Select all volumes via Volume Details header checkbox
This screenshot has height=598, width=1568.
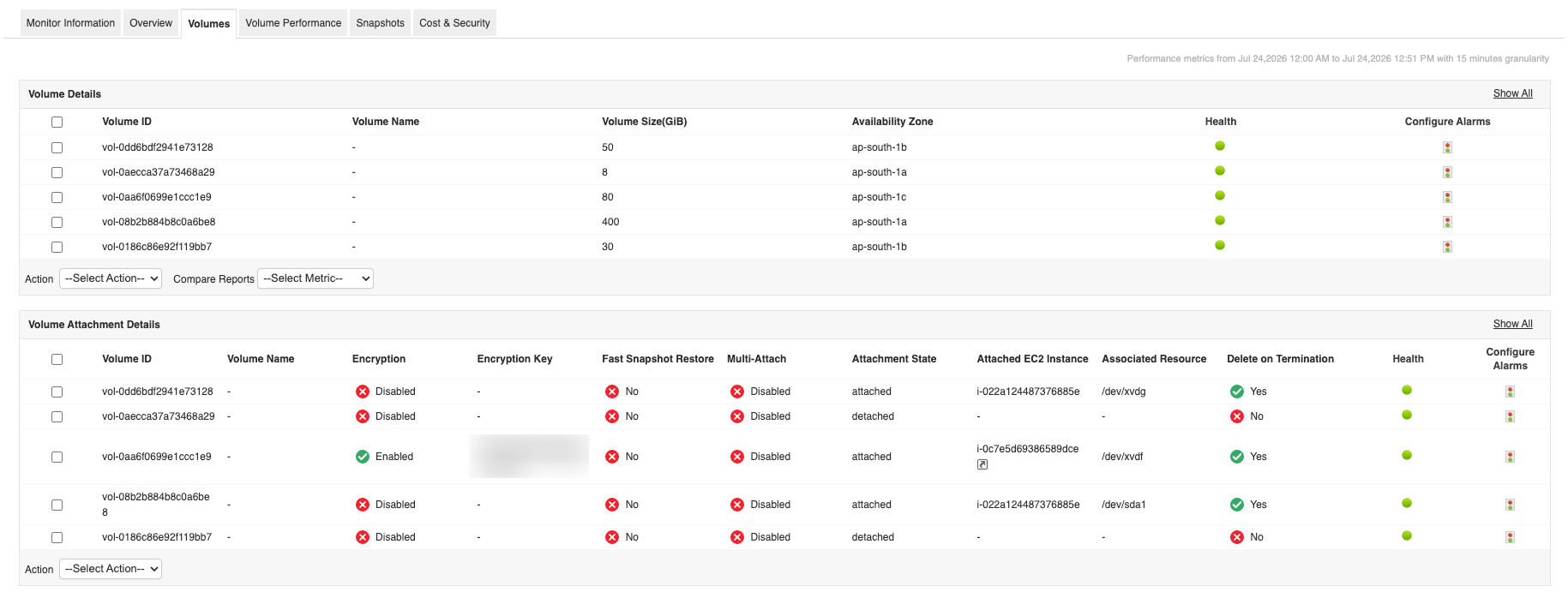pyautogui.click(x=57, y=122)
